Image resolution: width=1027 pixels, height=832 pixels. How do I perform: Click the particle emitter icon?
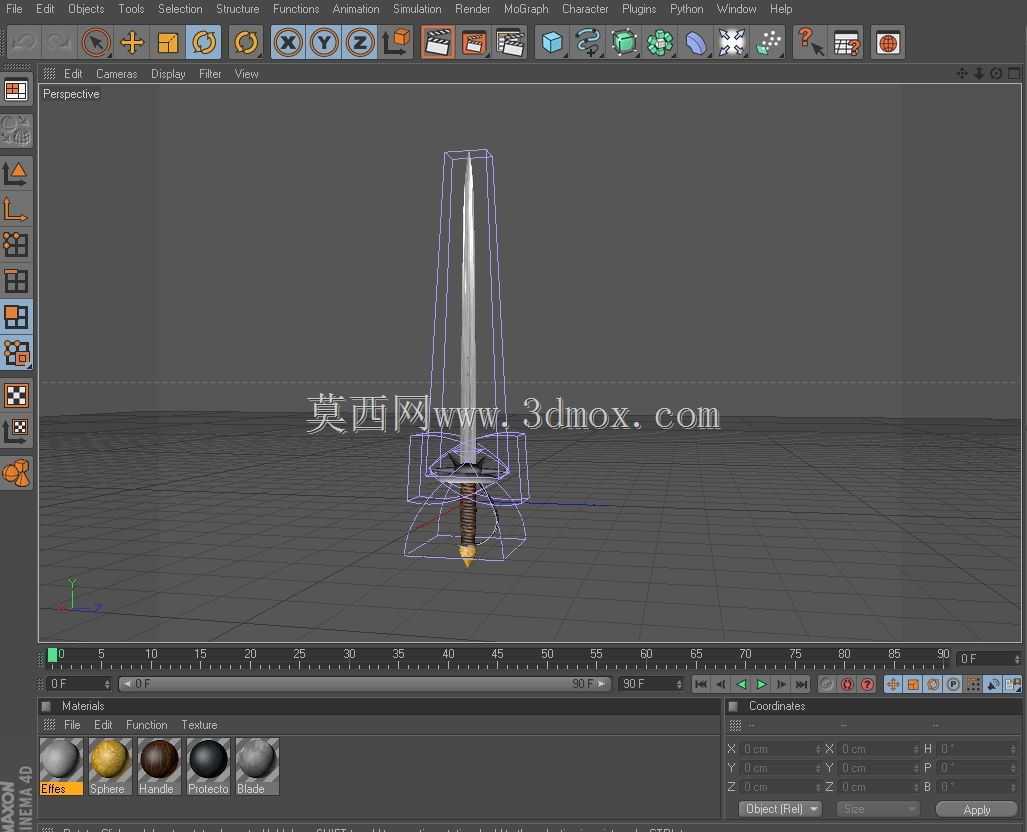pyautogui.click(x=768, y=43)
